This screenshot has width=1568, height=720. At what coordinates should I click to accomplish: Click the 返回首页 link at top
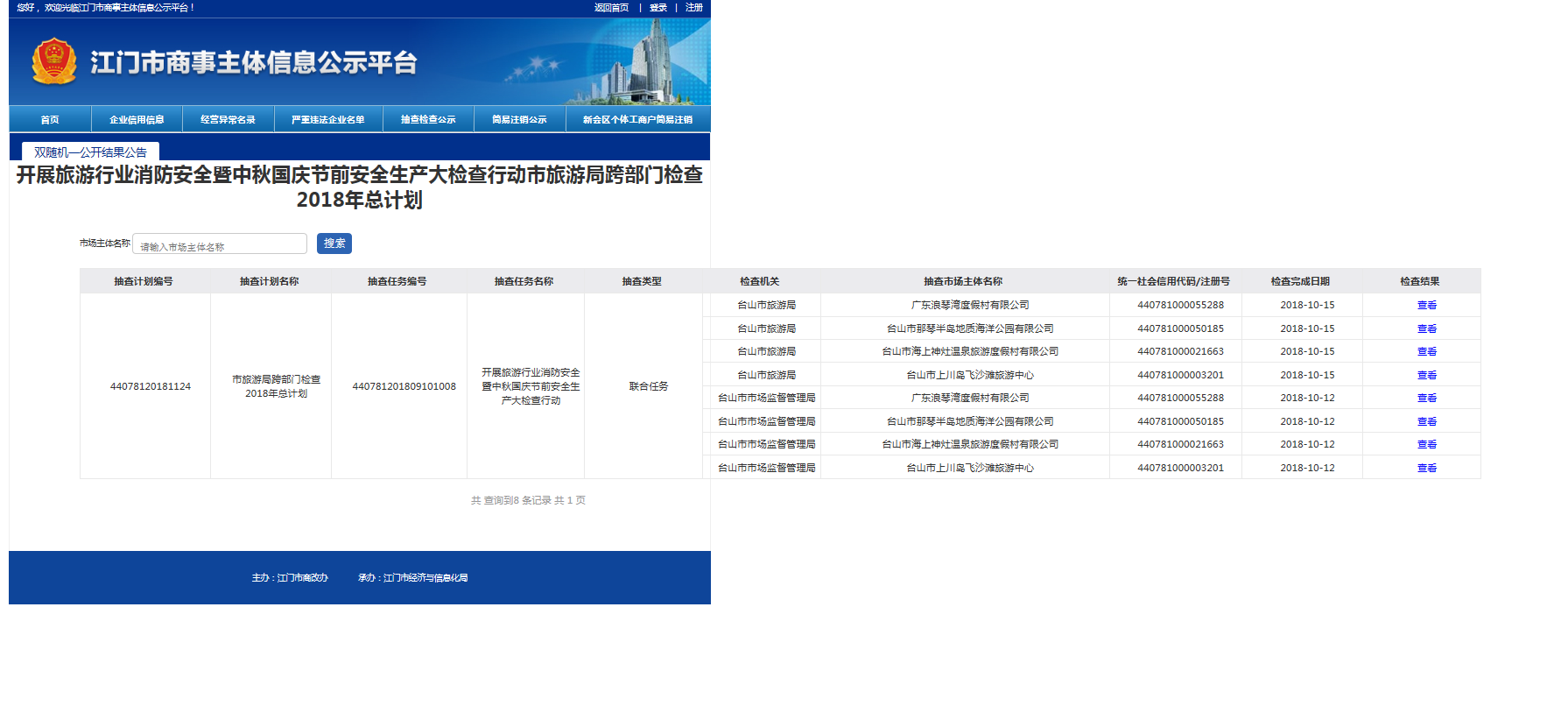pyautogui.click(x=611, y=8)
